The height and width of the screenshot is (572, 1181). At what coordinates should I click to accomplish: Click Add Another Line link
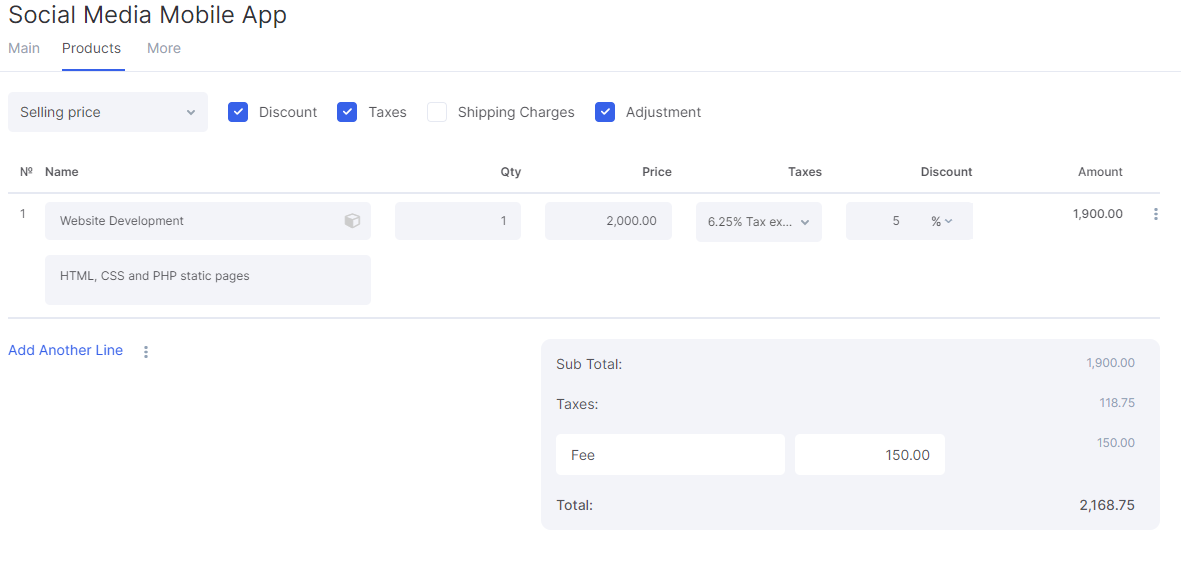pyautogui.click(x=66, y=350)
